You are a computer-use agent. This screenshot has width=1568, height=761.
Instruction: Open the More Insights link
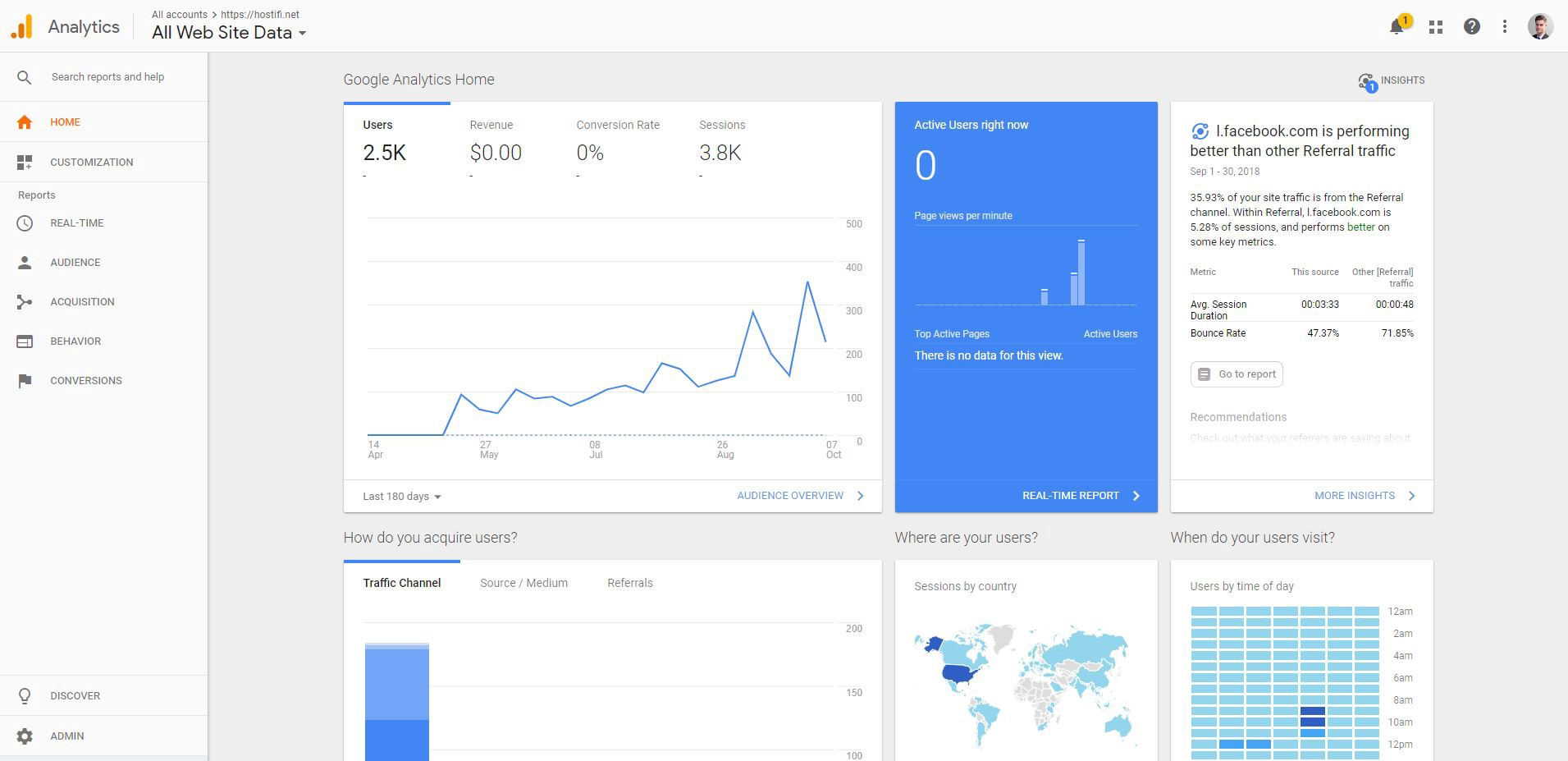(x=1365, y=496)
